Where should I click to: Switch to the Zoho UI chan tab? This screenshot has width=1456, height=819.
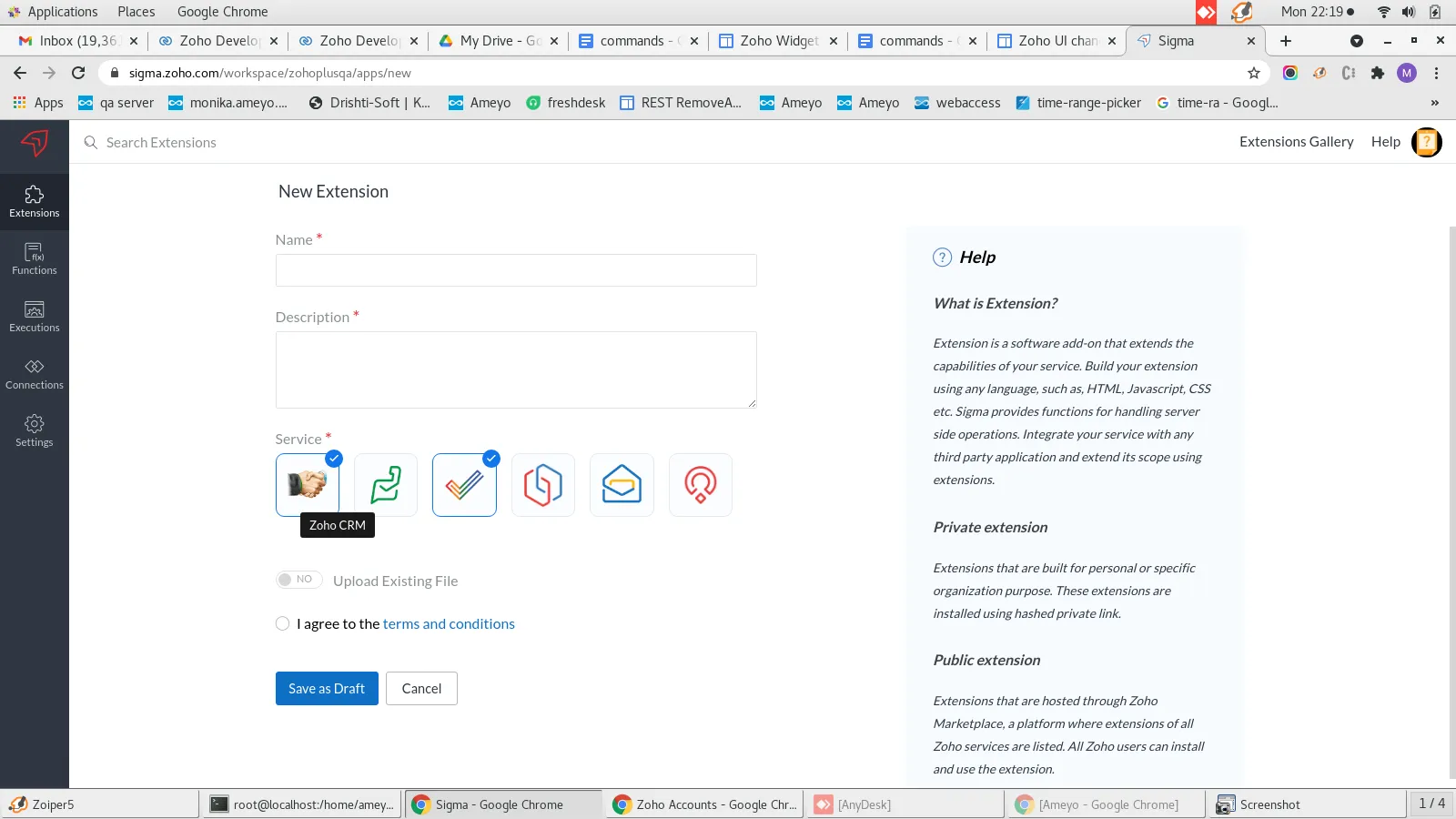[1057, 41]
